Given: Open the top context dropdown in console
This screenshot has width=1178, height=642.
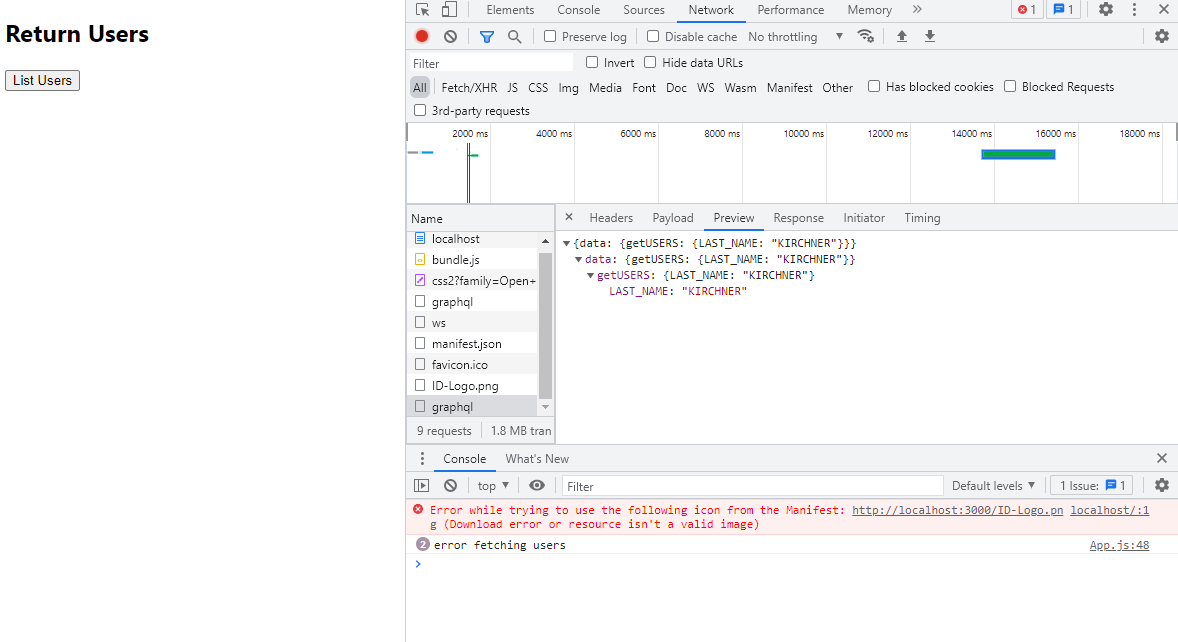Looking at the screenshot, I should 493,486.
